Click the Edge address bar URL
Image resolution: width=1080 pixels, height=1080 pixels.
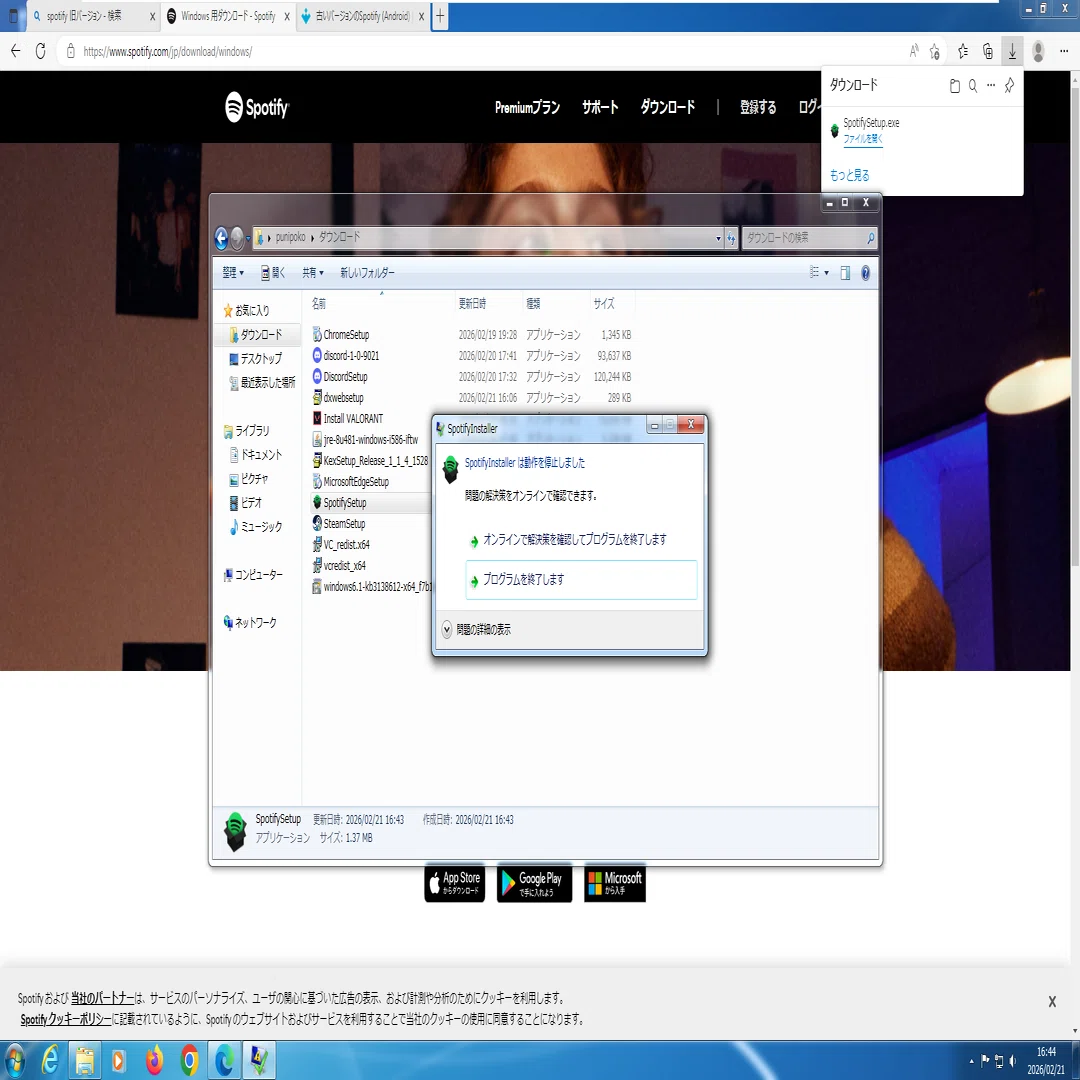point(167,52)
